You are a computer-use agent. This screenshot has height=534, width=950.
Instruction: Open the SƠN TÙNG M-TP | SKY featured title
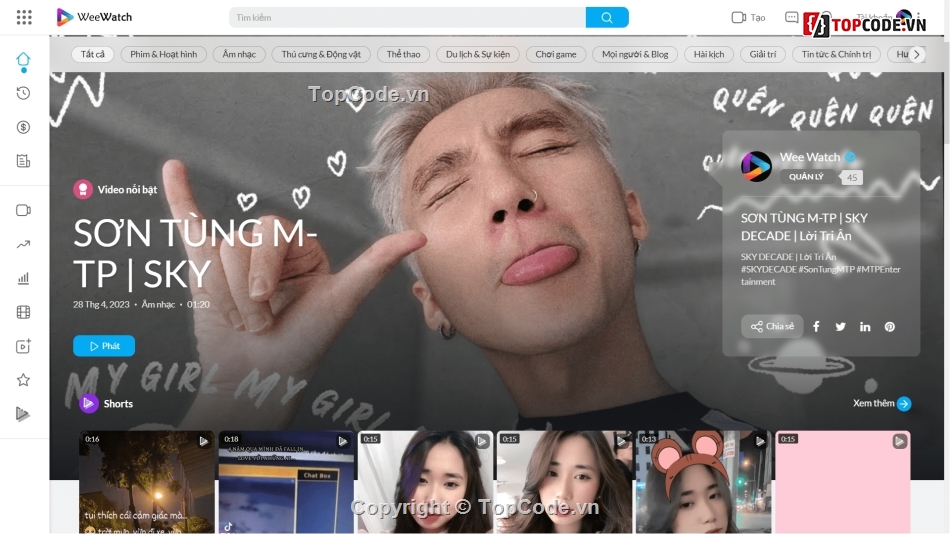pyautogui.click(x=195, y=253)
